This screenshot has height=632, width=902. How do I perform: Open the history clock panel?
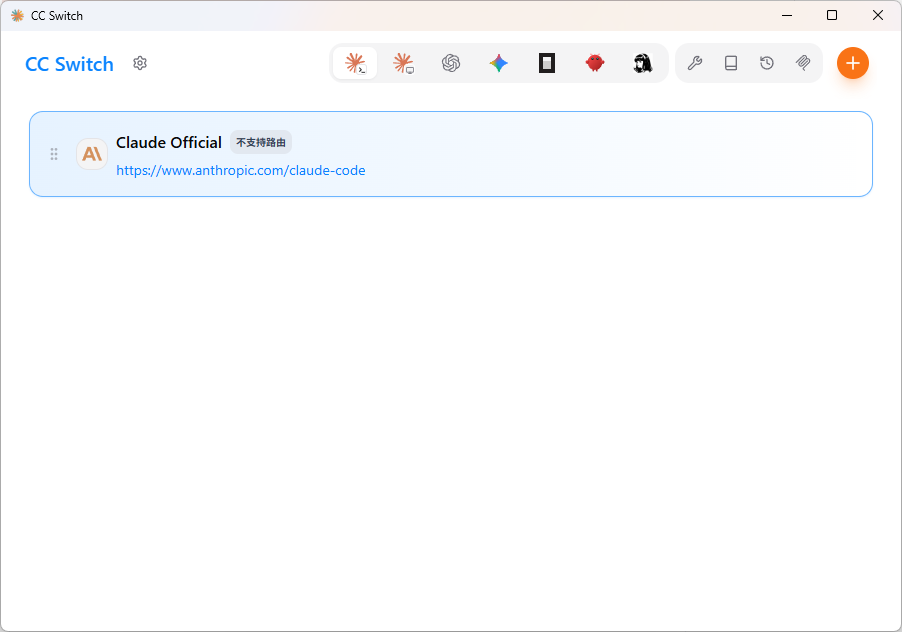click(x=767, y=63)
